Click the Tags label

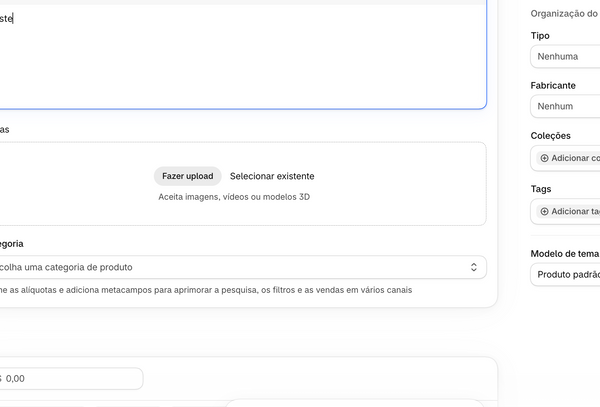[x=541, y=189]
